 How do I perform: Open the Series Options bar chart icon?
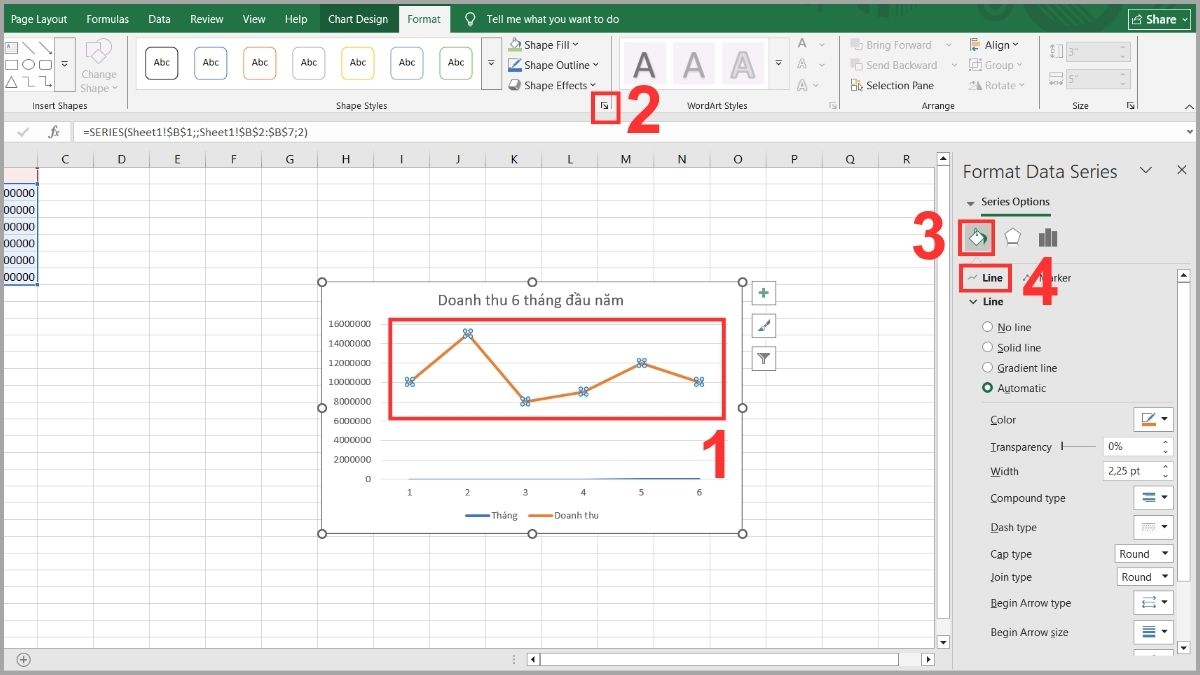tap(1048, 237)
